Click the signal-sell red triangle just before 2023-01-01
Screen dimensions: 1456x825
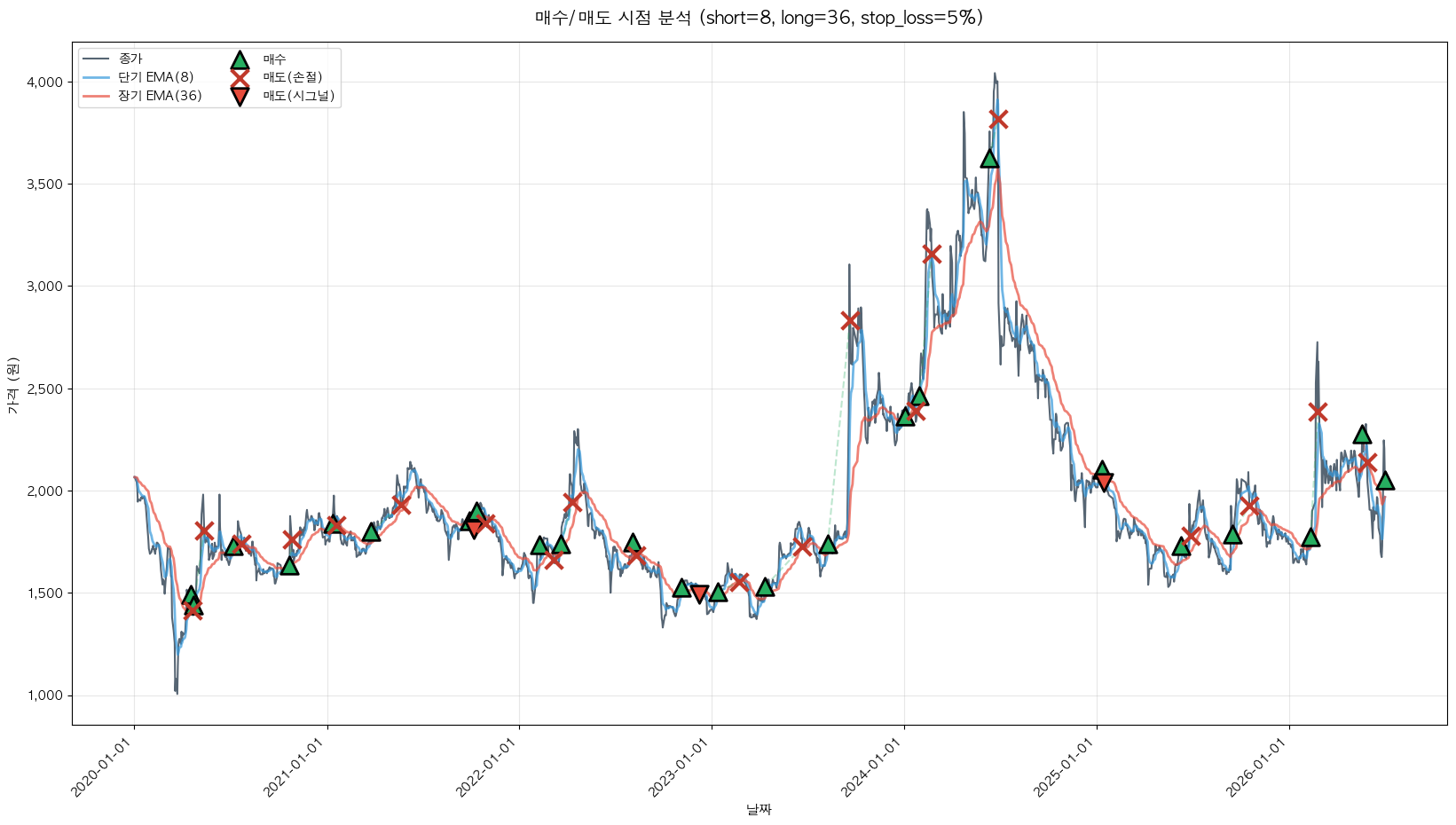pyautogui.click(x=699, y=593)
